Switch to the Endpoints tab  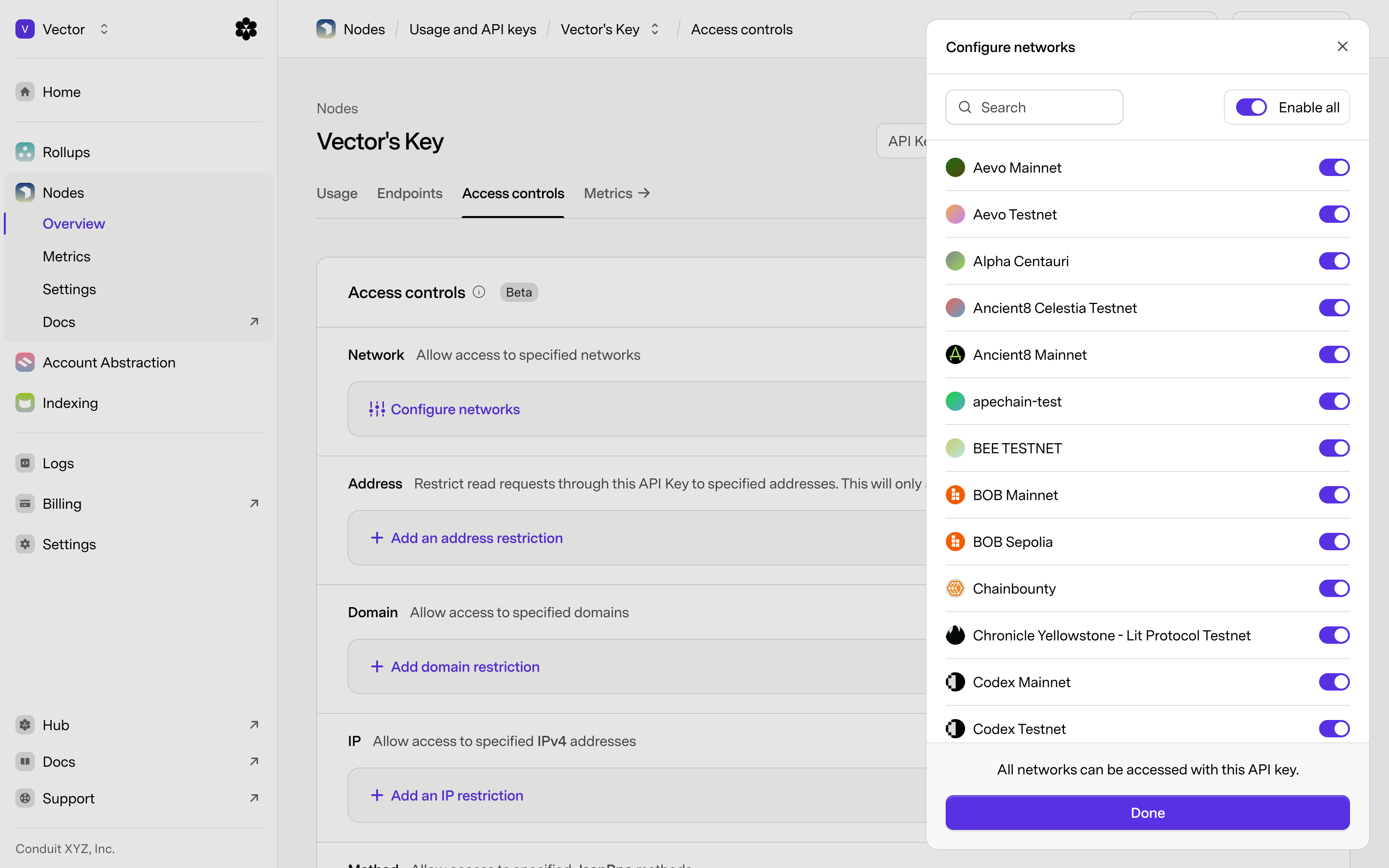(409, 193)
